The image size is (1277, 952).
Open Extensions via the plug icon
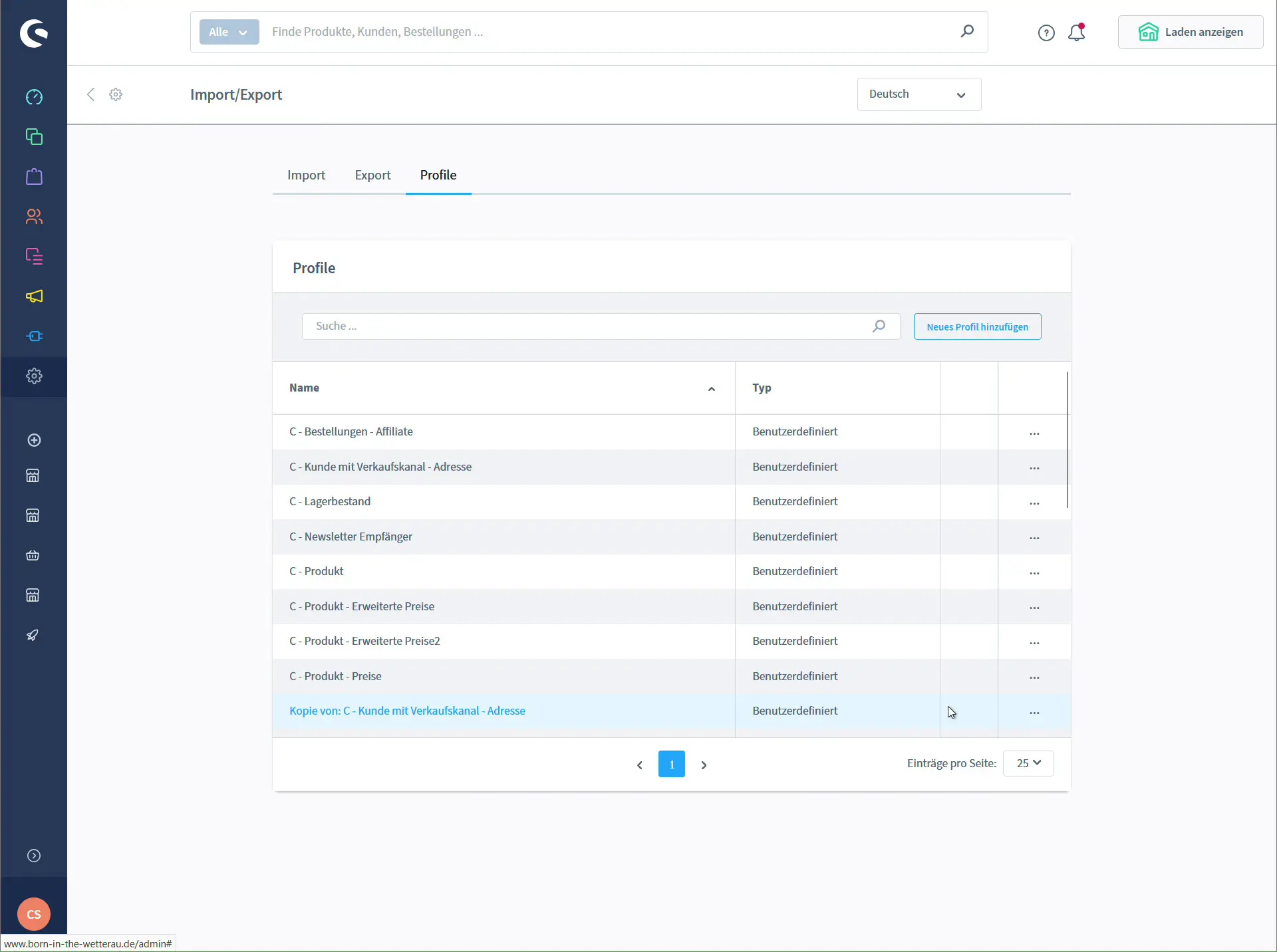click(34, 336)
